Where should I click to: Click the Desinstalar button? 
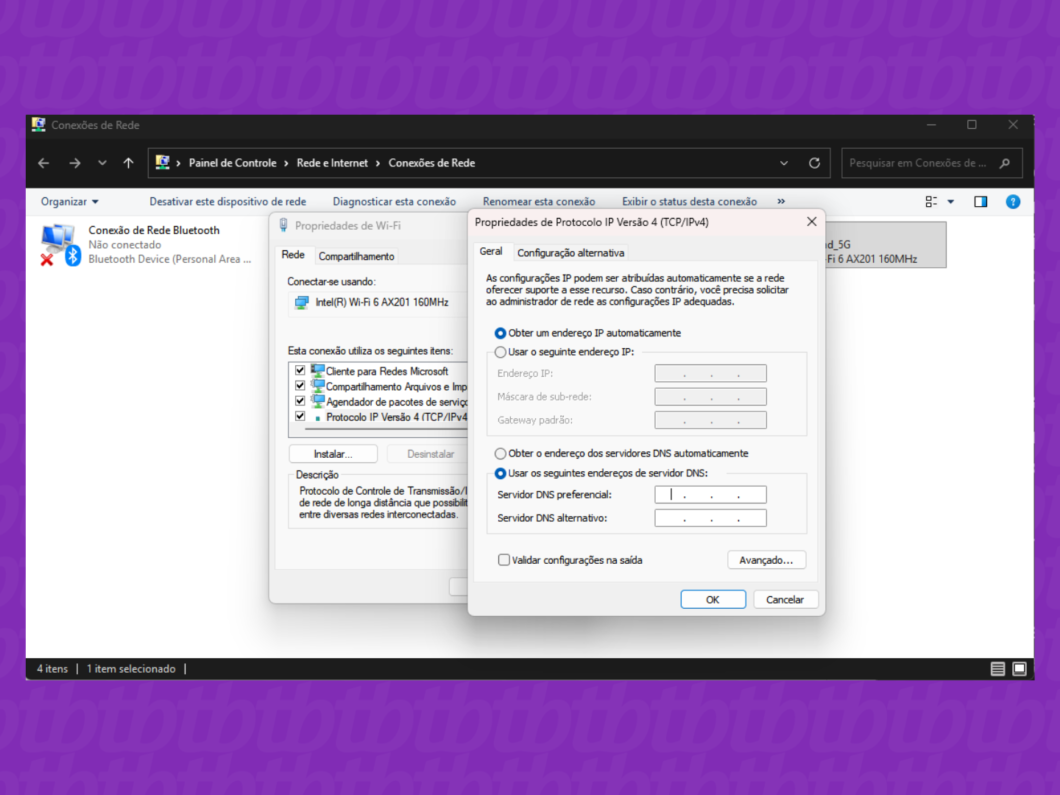[430, 454]
